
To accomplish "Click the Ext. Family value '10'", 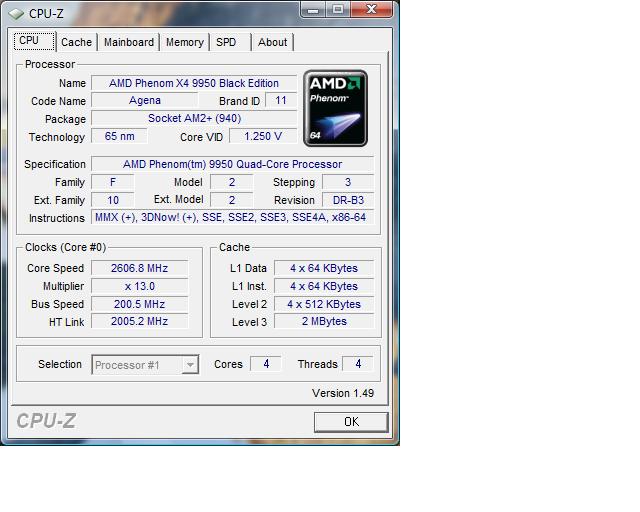I will coord(113,200).
